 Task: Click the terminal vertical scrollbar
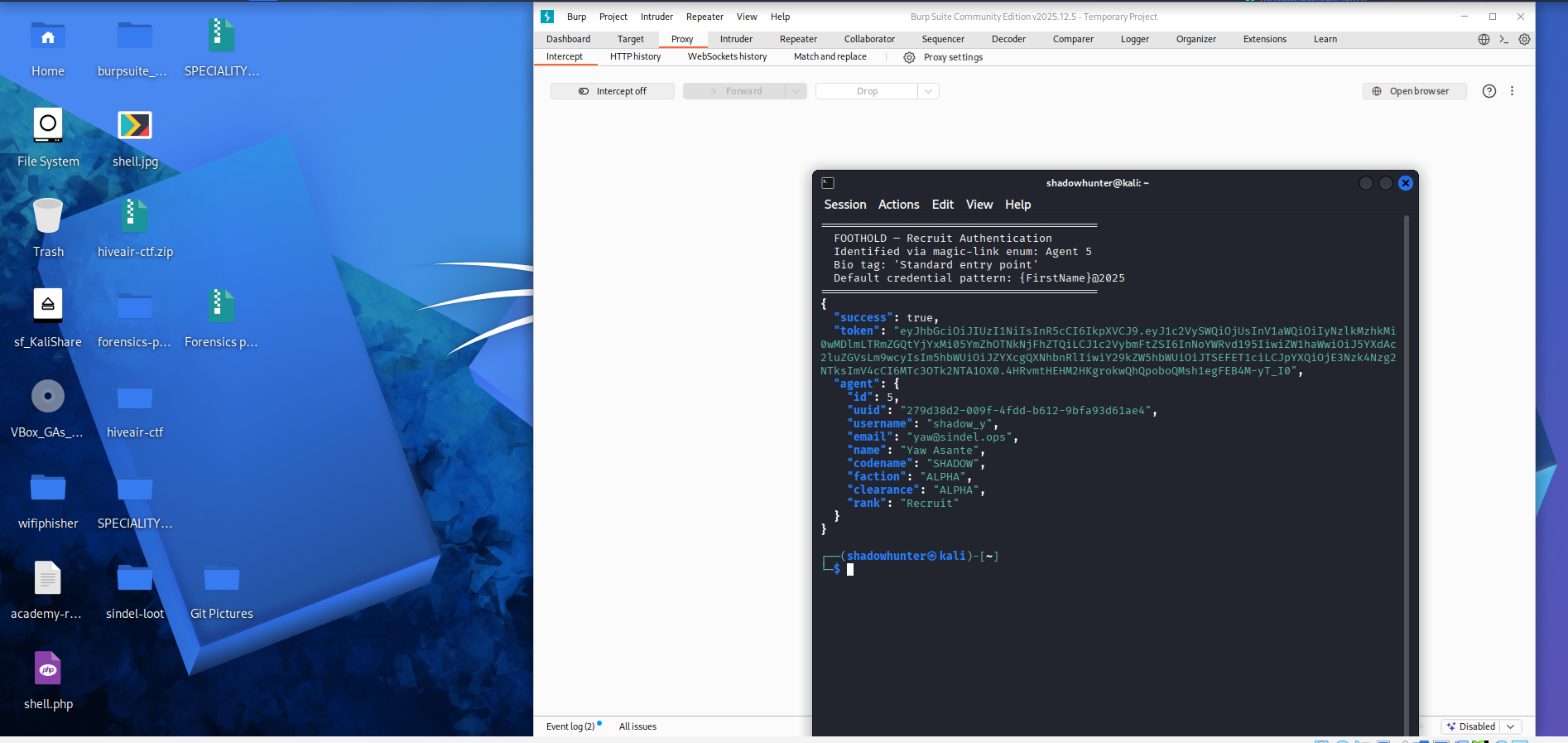[x=1407, y=475]
